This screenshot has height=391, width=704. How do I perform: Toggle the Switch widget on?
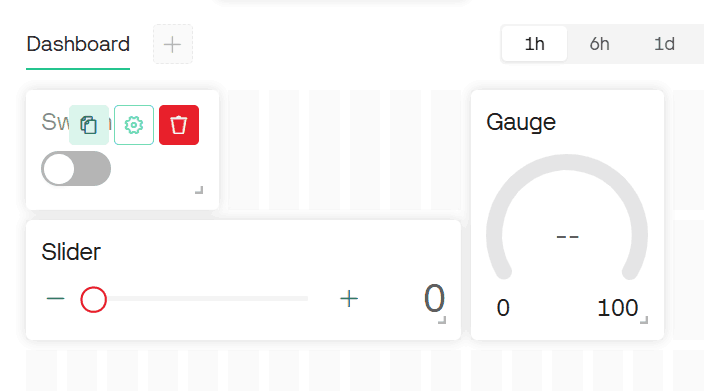[x=76, y=168]
